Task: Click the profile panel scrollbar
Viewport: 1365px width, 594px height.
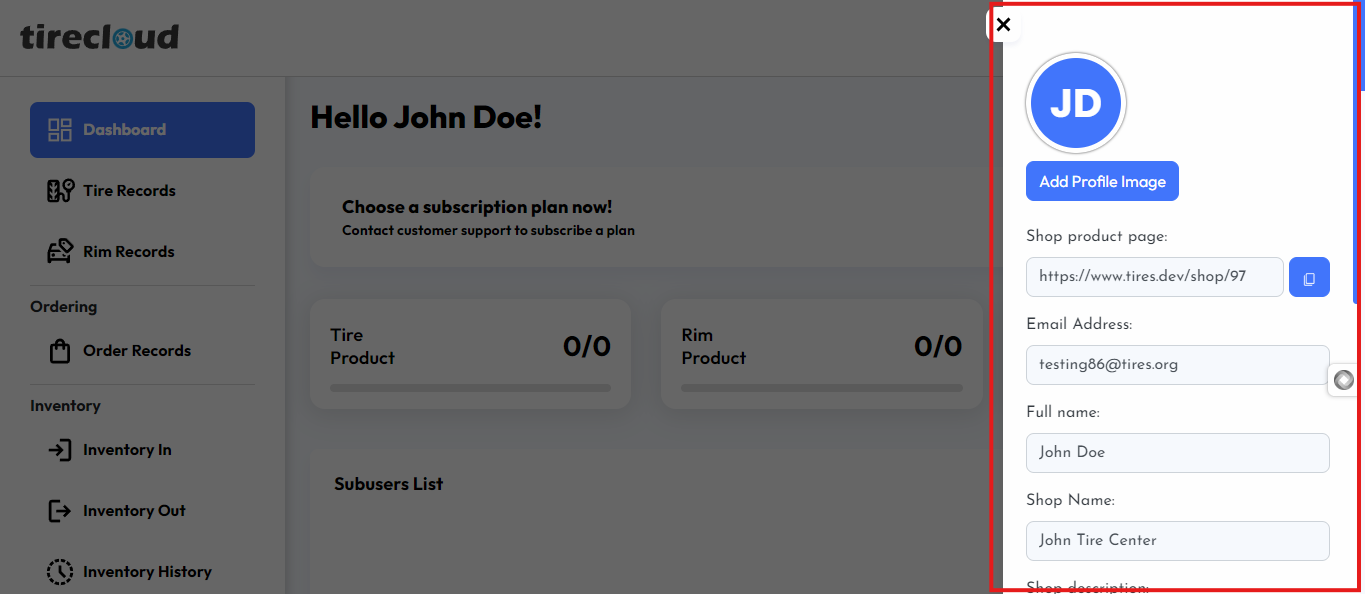Action: coord(1359,50)
